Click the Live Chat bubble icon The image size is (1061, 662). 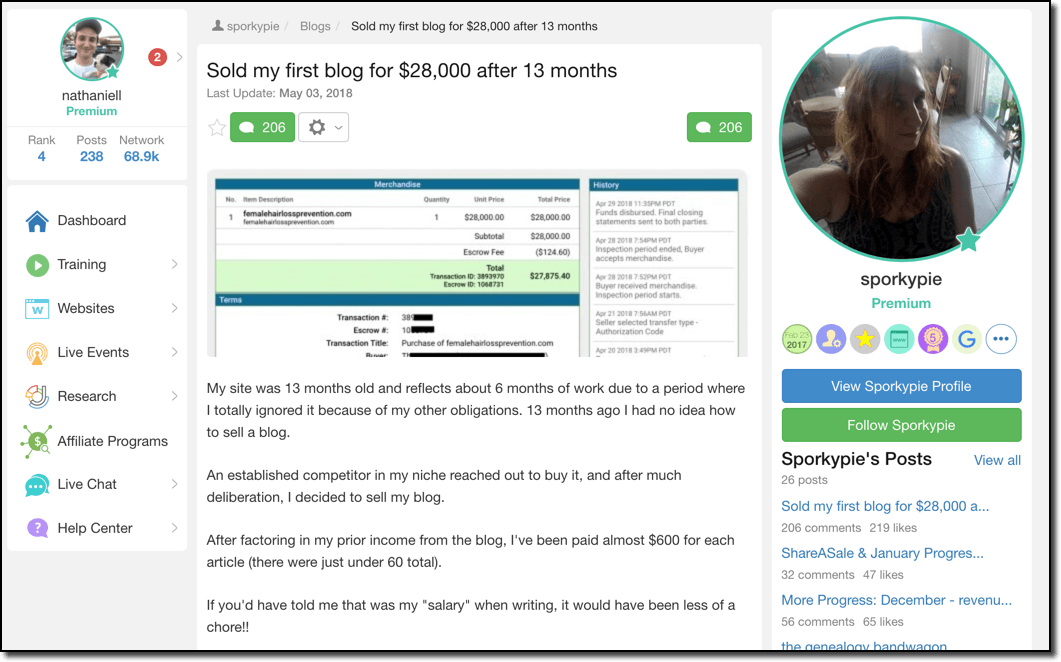[x=37, y=485]
